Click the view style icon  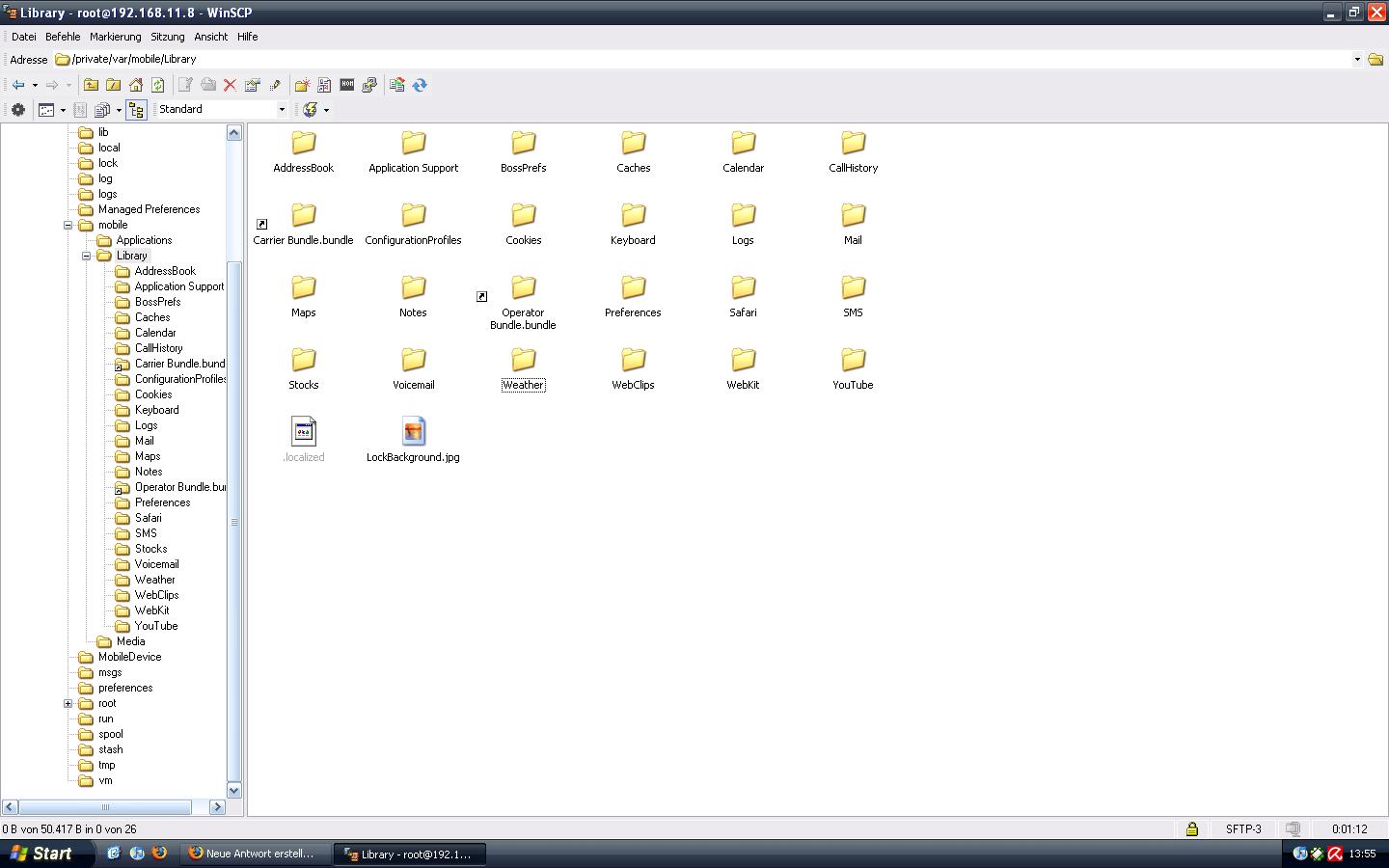46,109
